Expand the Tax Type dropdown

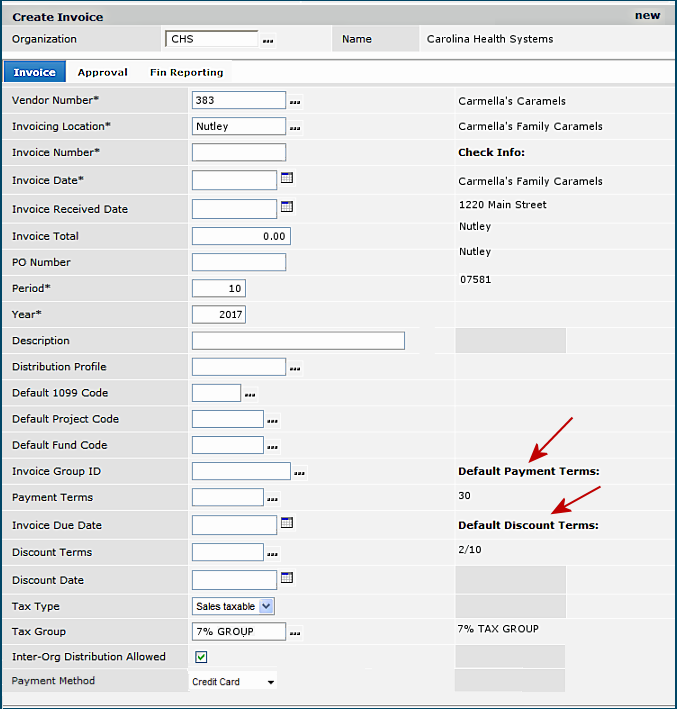[x=265, y=606]
